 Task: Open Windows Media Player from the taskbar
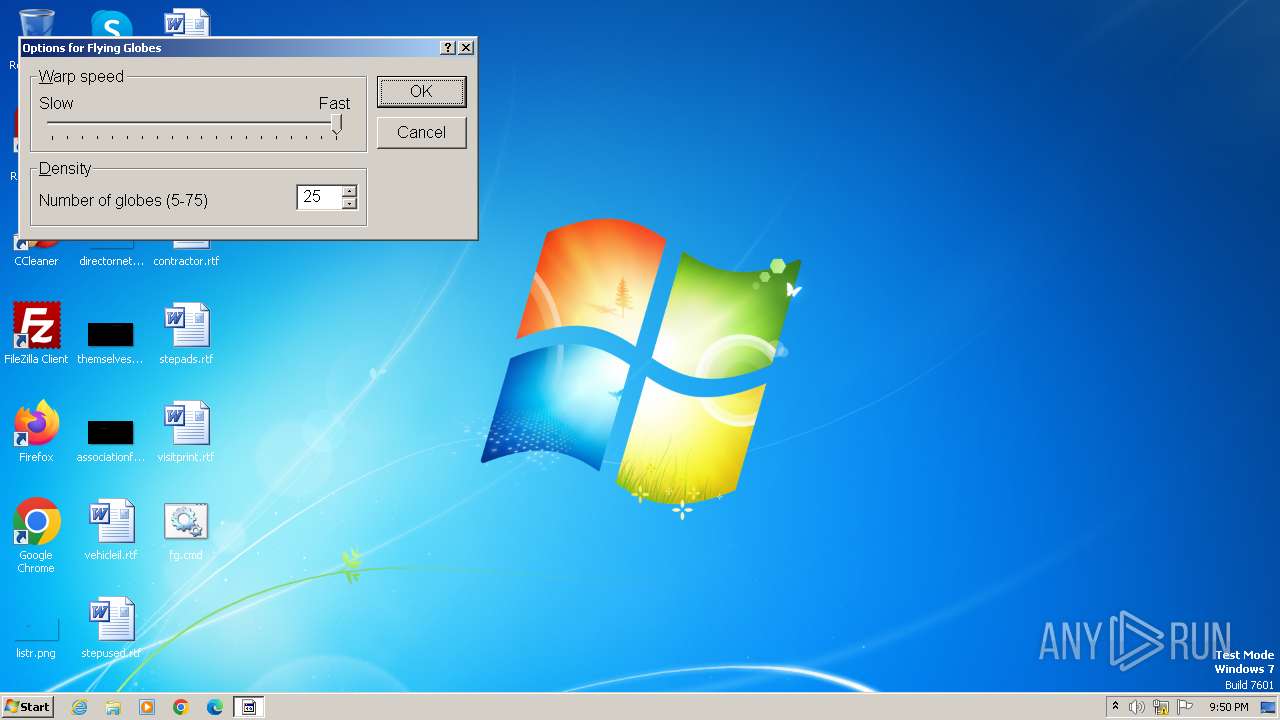(x=147, y=707)
